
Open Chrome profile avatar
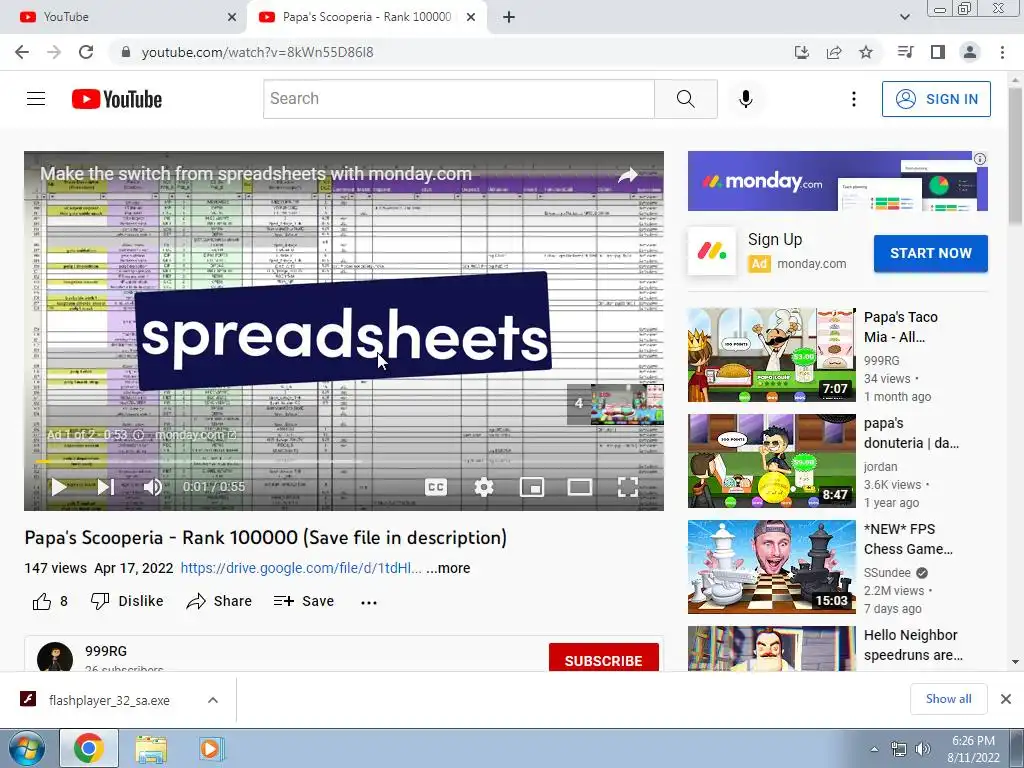970,52
